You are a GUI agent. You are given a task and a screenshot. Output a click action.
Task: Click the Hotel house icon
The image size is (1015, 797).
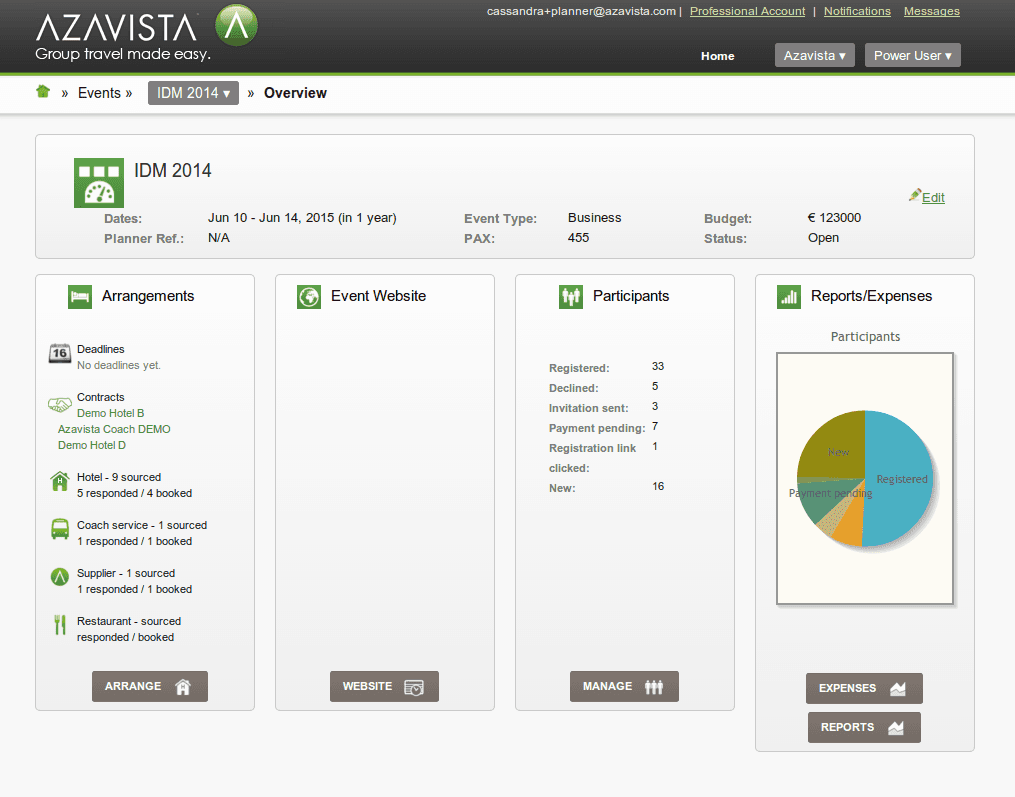click(60, 481)
